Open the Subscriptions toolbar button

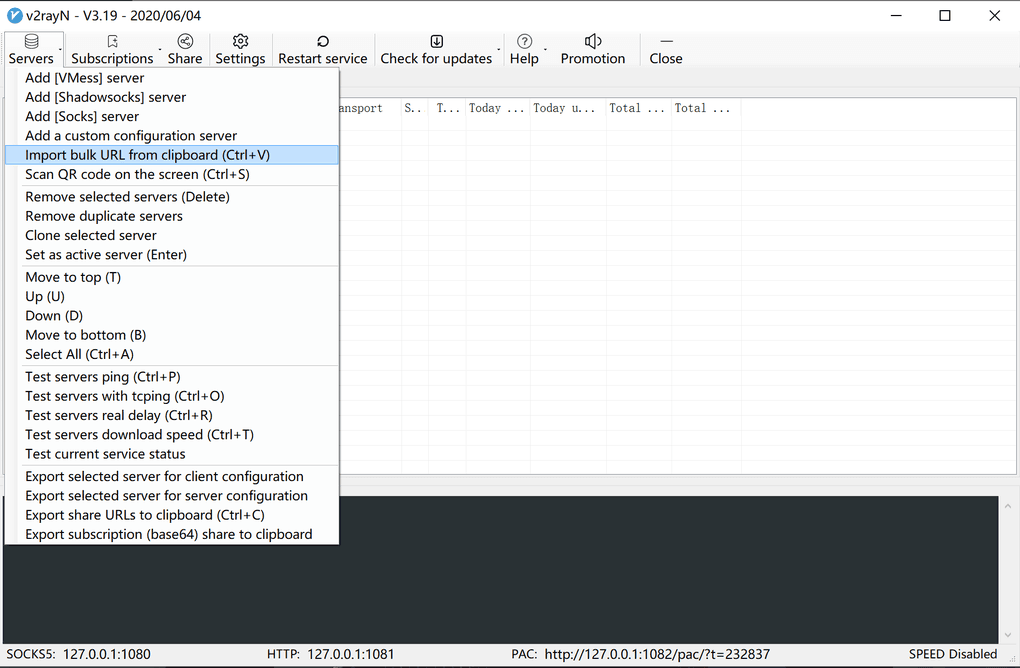coord(112,49)
